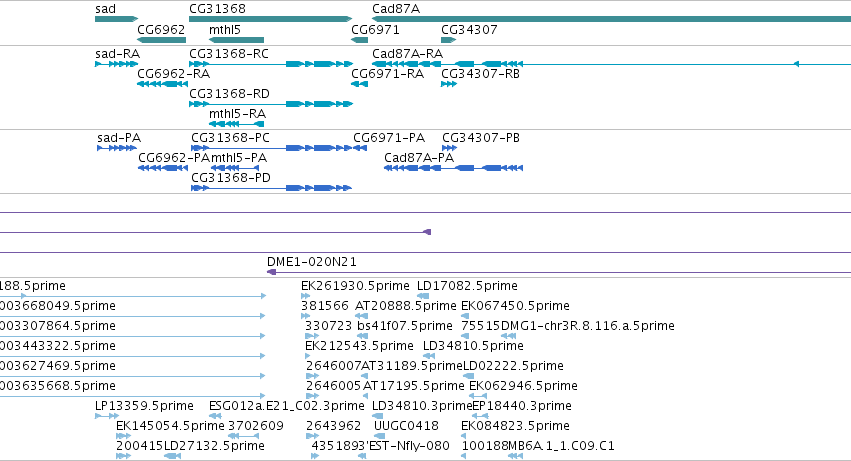The width and height of the screenshot is (851, 461).
Task: Select transcript CG6962-RA
Action: coord(174,74)
